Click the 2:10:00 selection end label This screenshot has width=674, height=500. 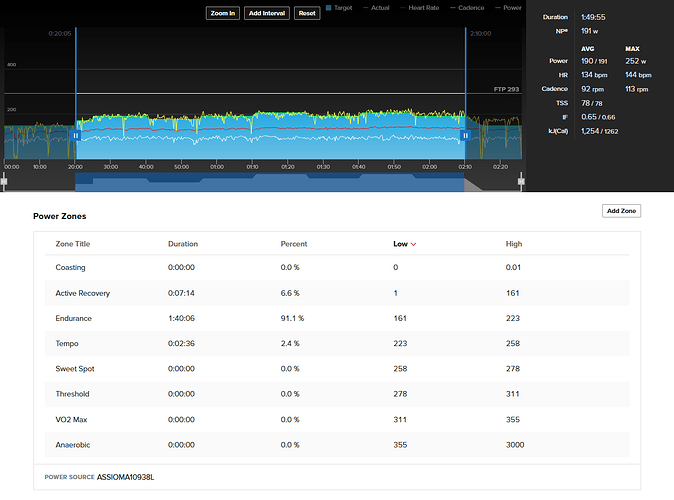[x=481, y=34]
